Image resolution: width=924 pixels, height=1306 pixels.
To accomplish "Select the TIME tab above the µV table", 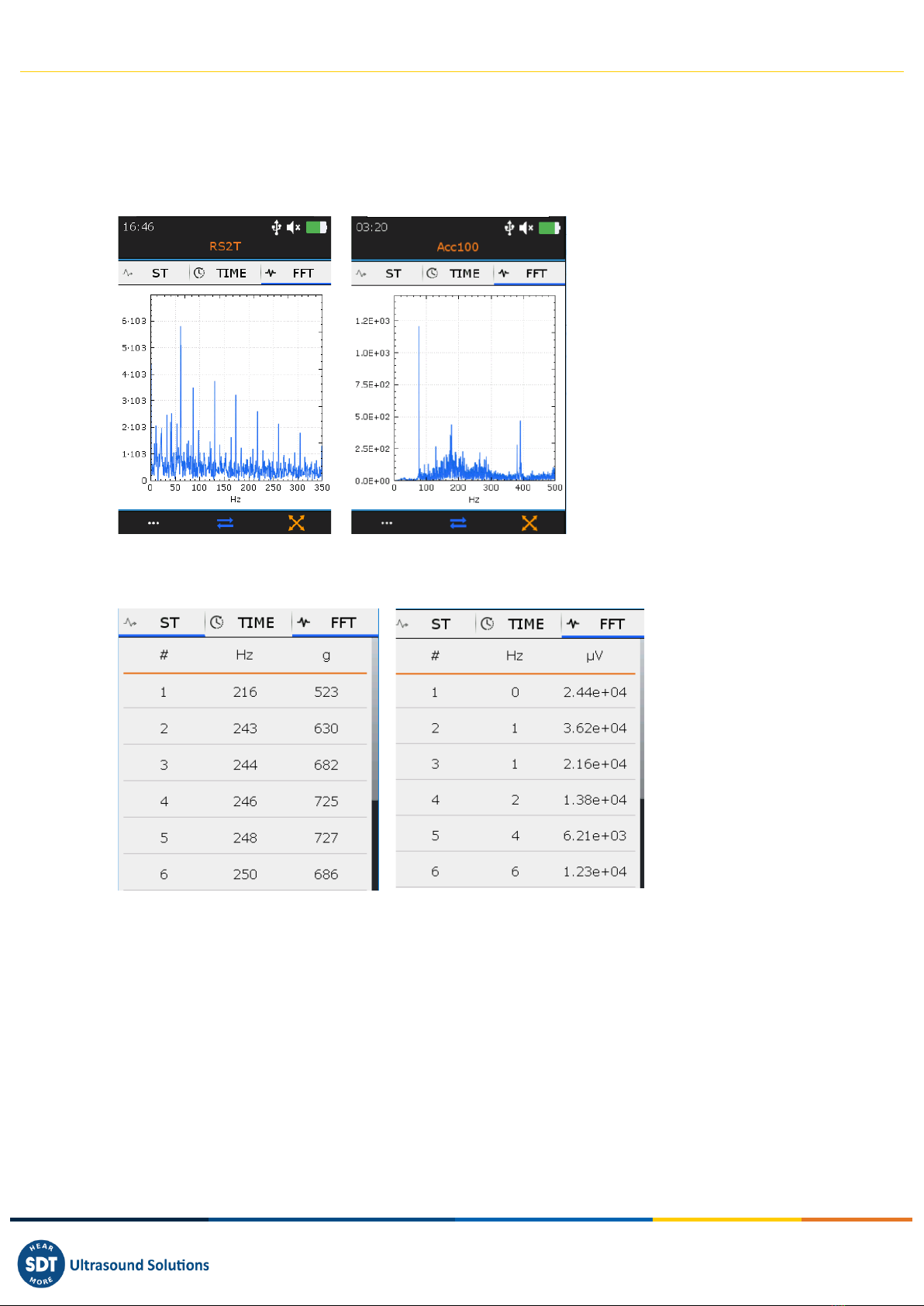I will [x=519, y=624].
